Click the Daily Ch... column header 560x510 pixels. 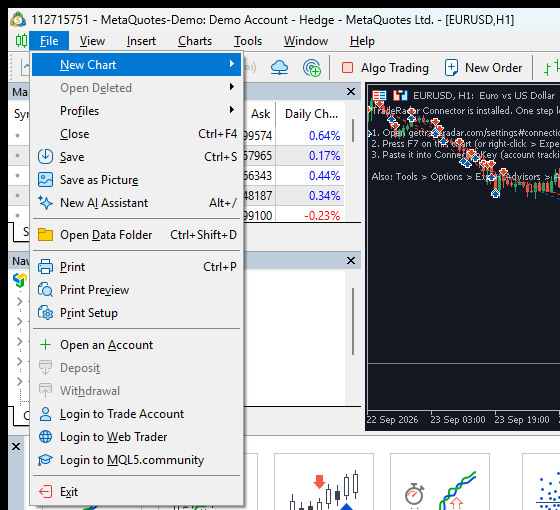[311, 114]
